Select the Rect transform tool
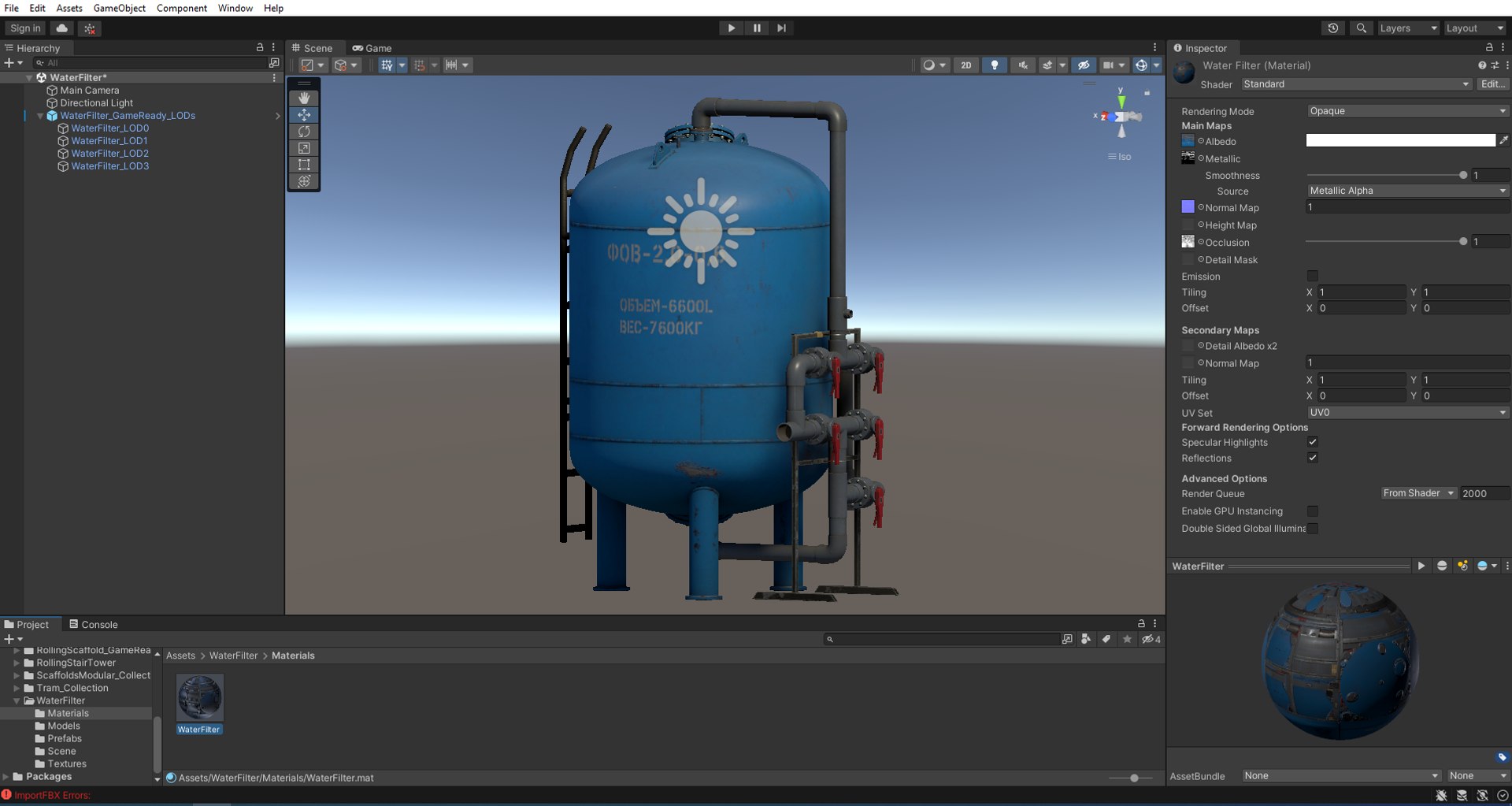This screenshot has height=806, width=1512. point(304,164)
